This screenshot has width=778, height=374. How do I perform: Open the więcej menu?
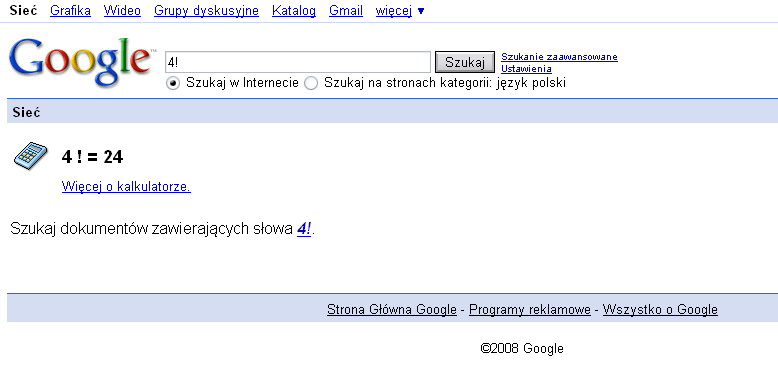click(393, 11)
